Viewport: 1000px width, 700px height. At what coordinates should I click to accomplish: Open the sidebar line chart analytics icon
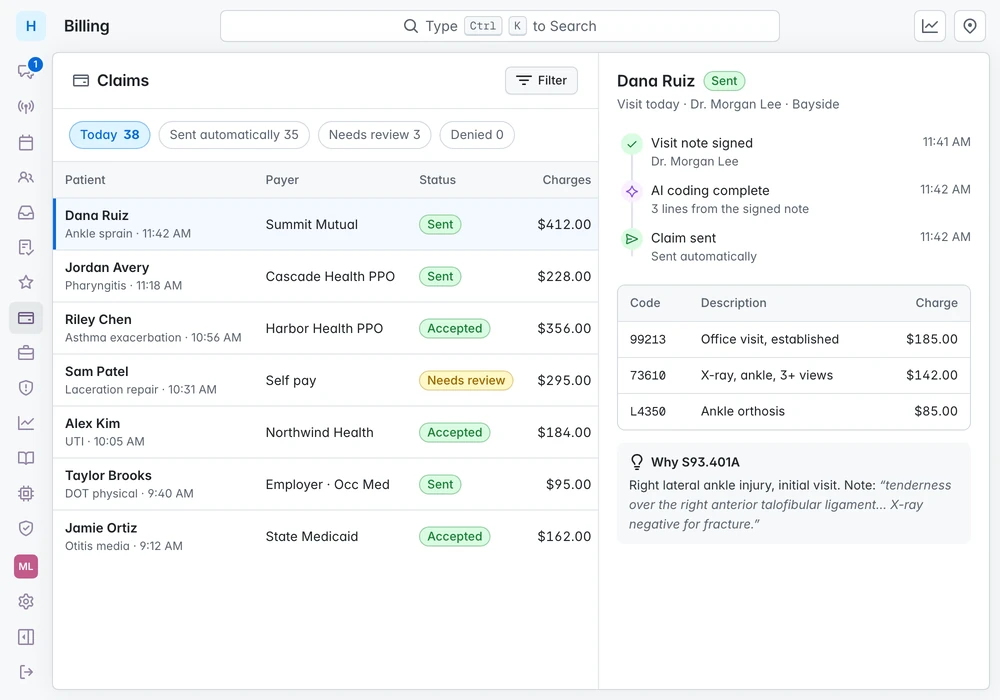click(26, 423)
